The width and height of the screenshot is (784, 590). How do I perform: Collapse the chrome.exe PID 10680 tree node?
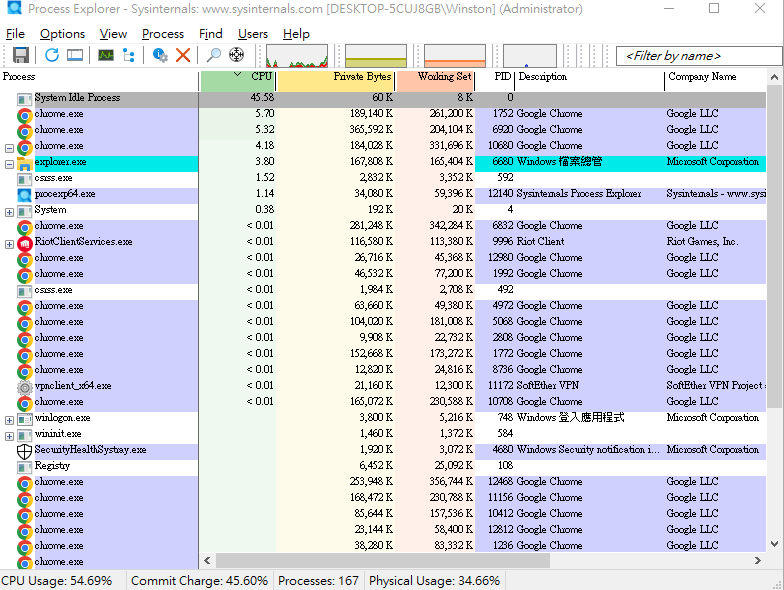[x=9, y=148]
